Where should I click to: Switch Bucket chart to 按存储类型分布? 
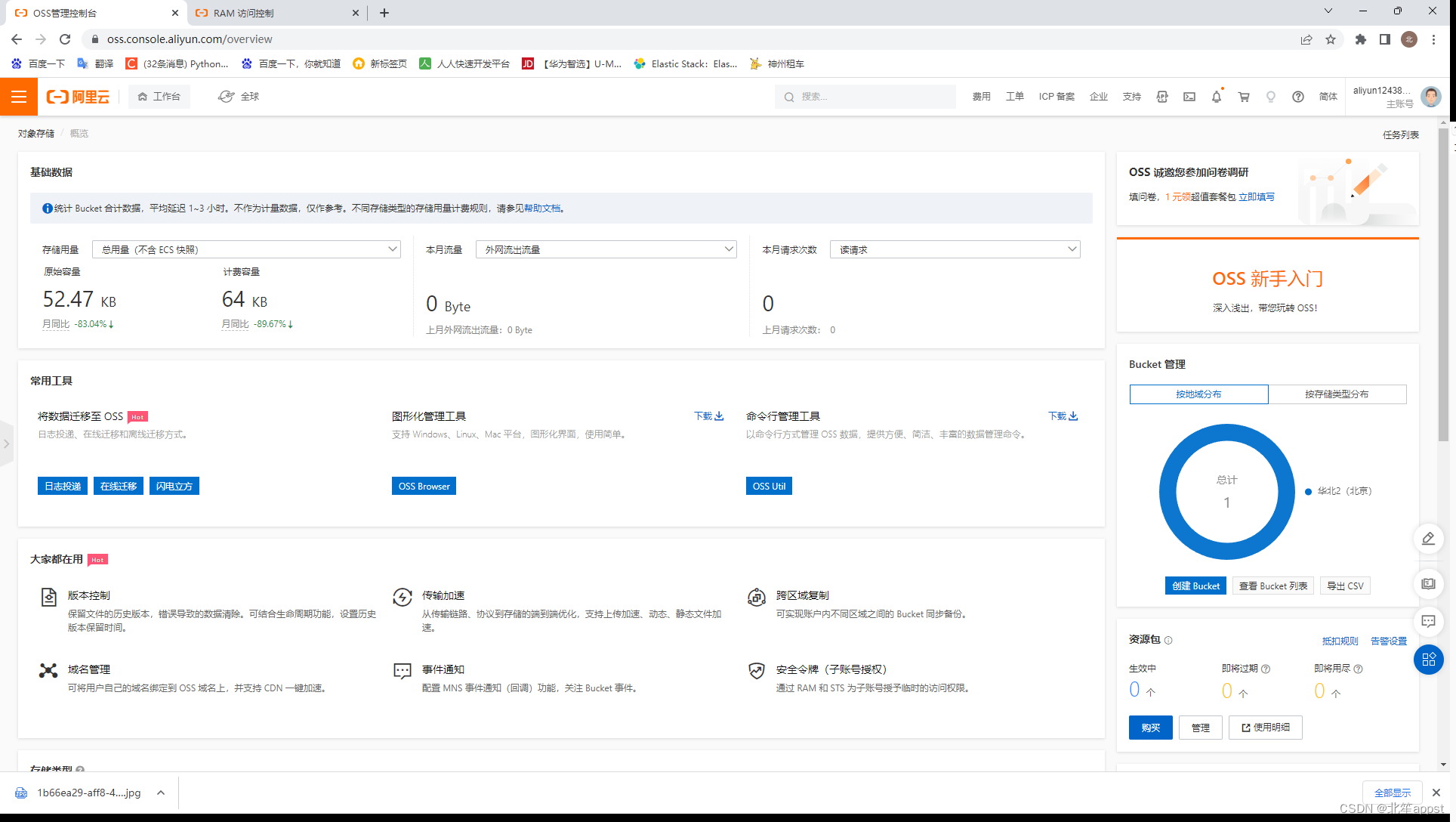(1337, 394)
